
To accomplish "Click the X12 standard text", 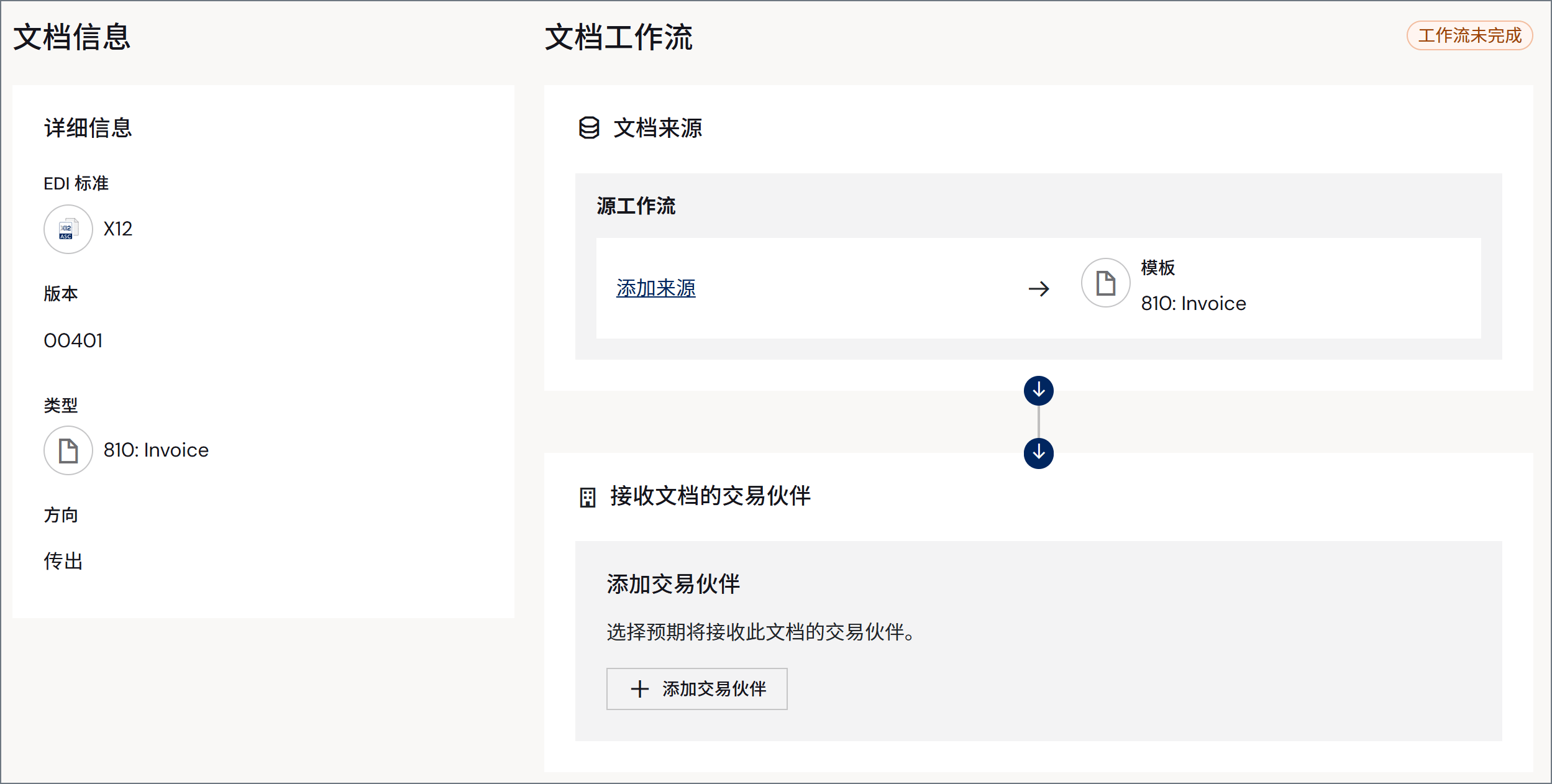I will pyautogui.click(x=118, y=229).
